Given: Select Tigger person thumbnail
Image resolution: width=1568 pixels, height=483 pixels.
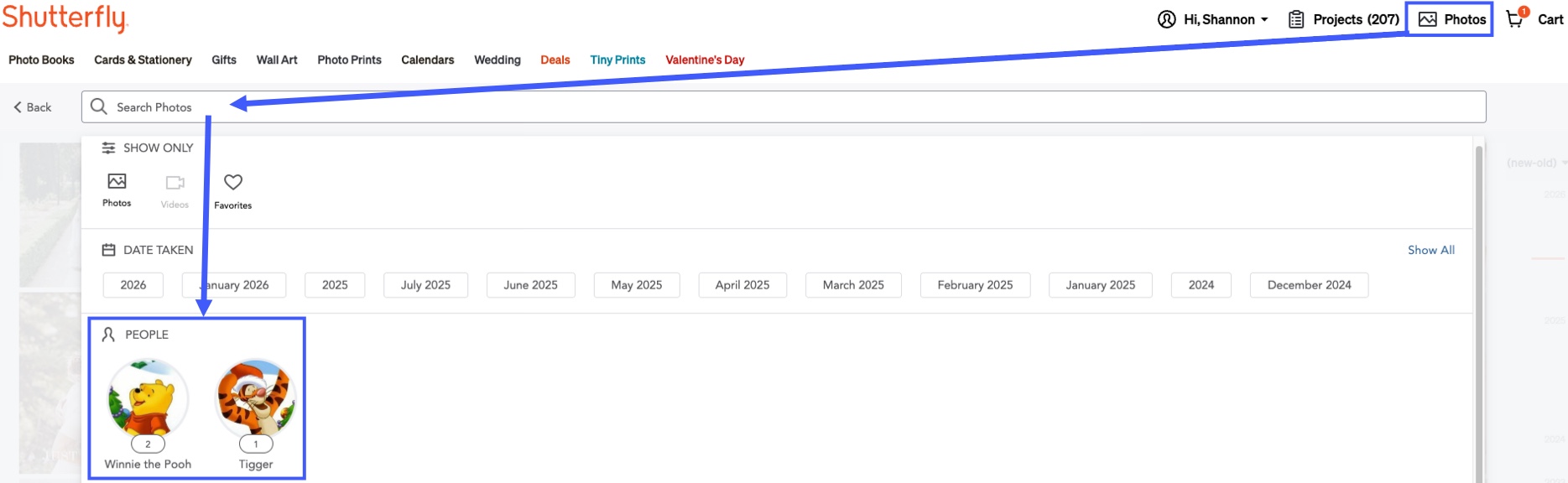Looking at the screenshot, I should pyautogui.click(x=256, y=398).
